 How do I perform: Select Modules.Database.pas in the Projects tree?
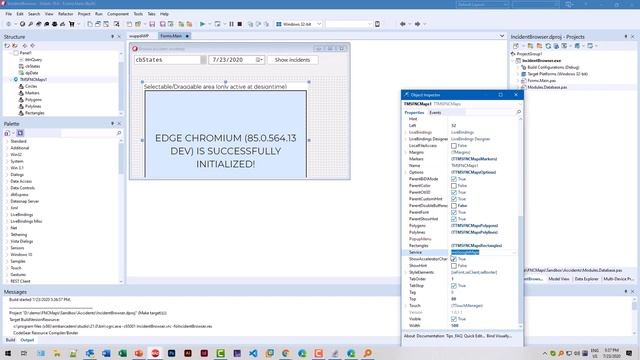click(547, 87)
